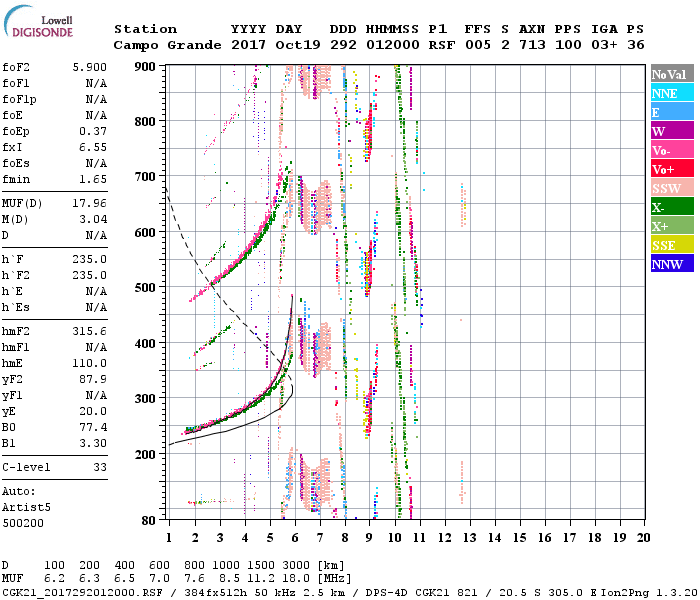The width and height of the screenshot is (700, 600).
Task: Click the hmF2 value 315.6
Action: click(x=89, y=331)
